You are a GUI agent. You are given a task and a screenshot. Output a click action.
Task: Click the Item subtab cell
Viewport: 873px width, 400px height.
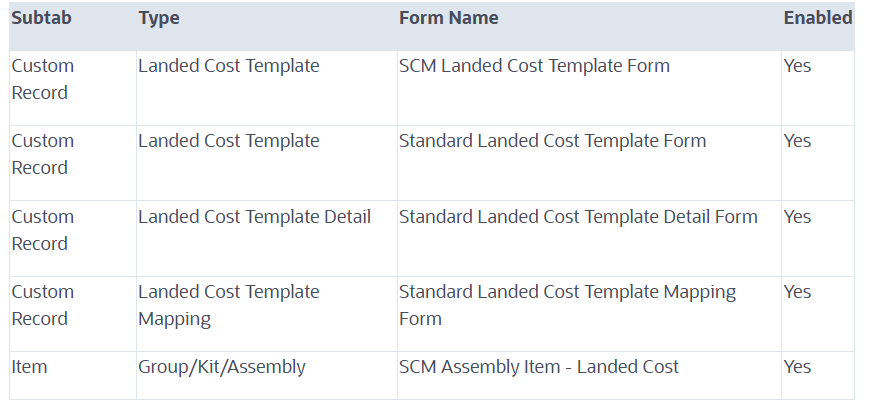(29, 367)
